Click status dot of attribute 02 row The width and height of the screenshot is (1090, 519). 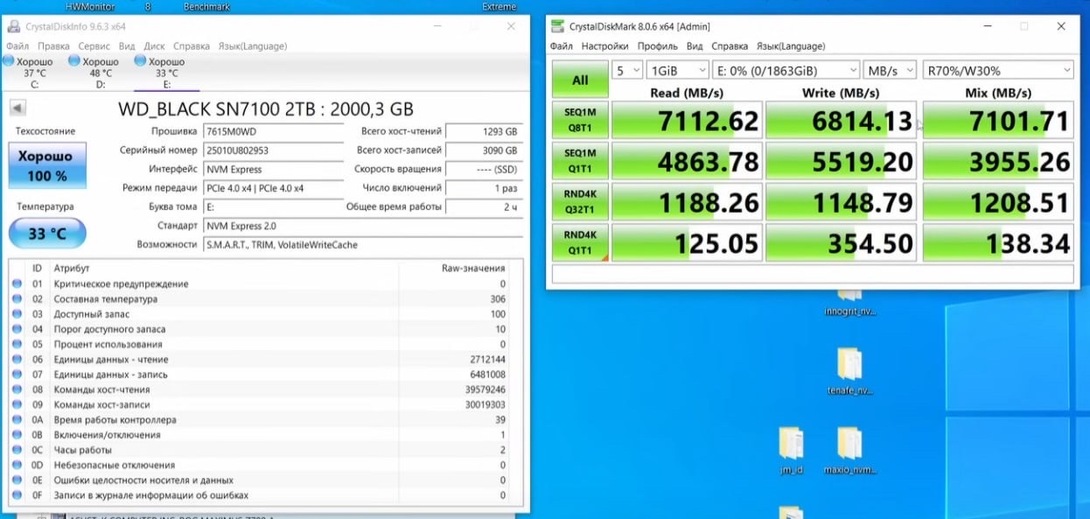click(17, 299)
